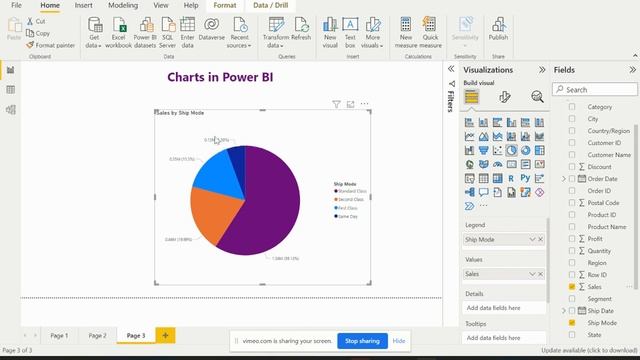Click the Refresh ribbon icon

click(301, 29)
